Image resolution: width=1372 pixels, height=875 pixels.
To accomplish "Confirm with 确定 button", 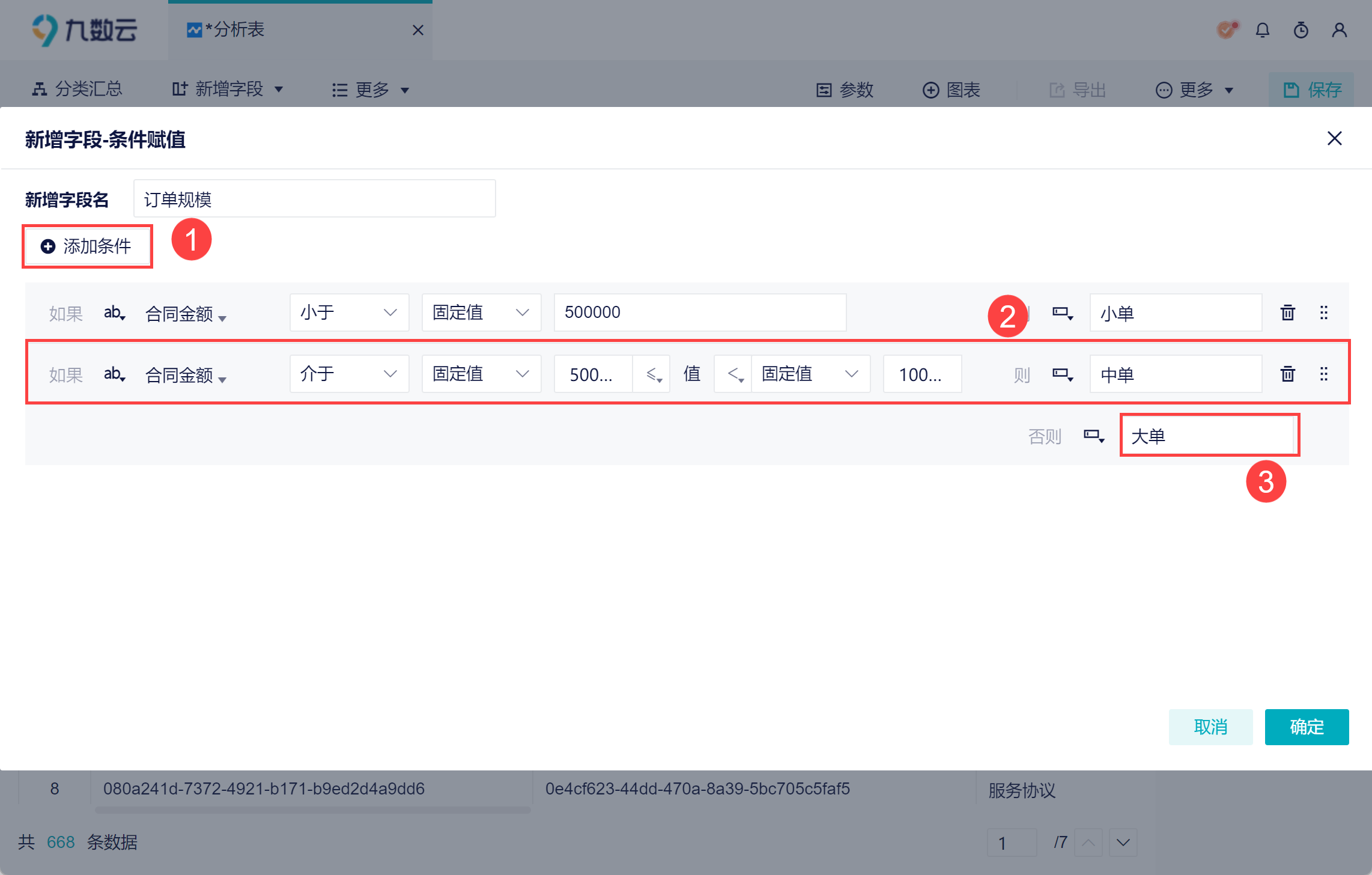I will coord(1307,727).
